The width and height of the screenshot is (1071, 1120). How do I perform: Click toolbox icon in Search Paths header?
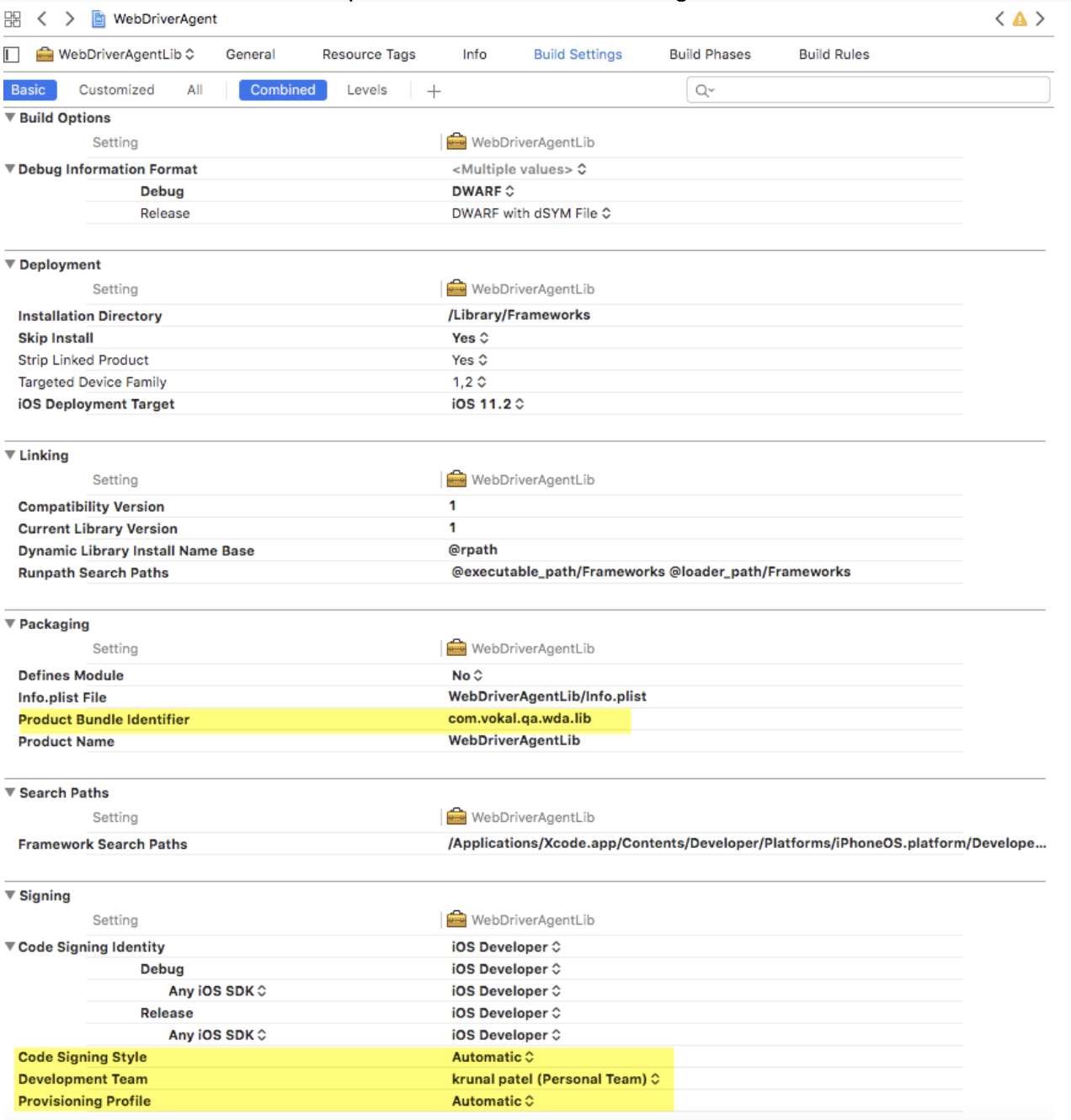[x=456, y=816]
